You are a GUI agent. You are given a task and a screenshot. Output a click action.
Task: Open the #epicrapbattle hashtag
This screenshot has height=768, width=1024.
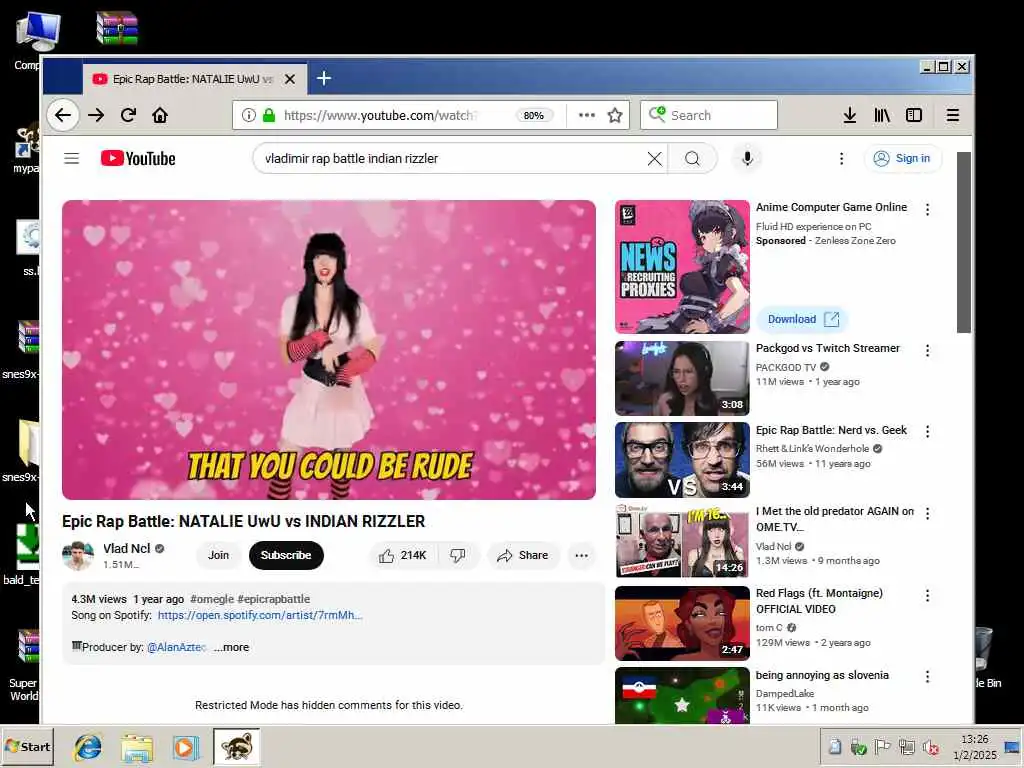click(274, 599)
